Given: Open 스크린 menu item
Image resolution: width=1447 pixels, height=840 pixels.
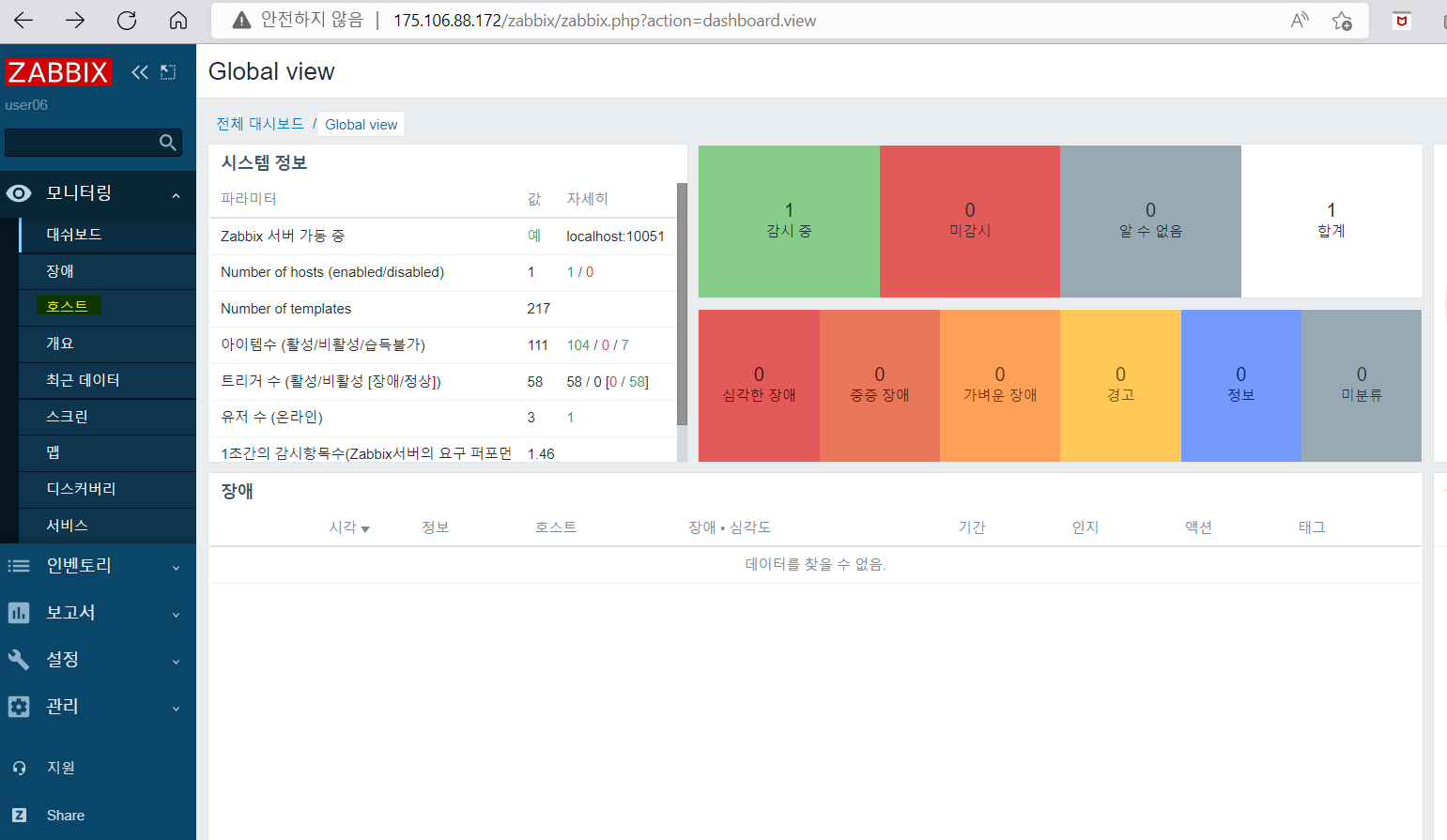Looking at the screenshot, I should point(107,417).
